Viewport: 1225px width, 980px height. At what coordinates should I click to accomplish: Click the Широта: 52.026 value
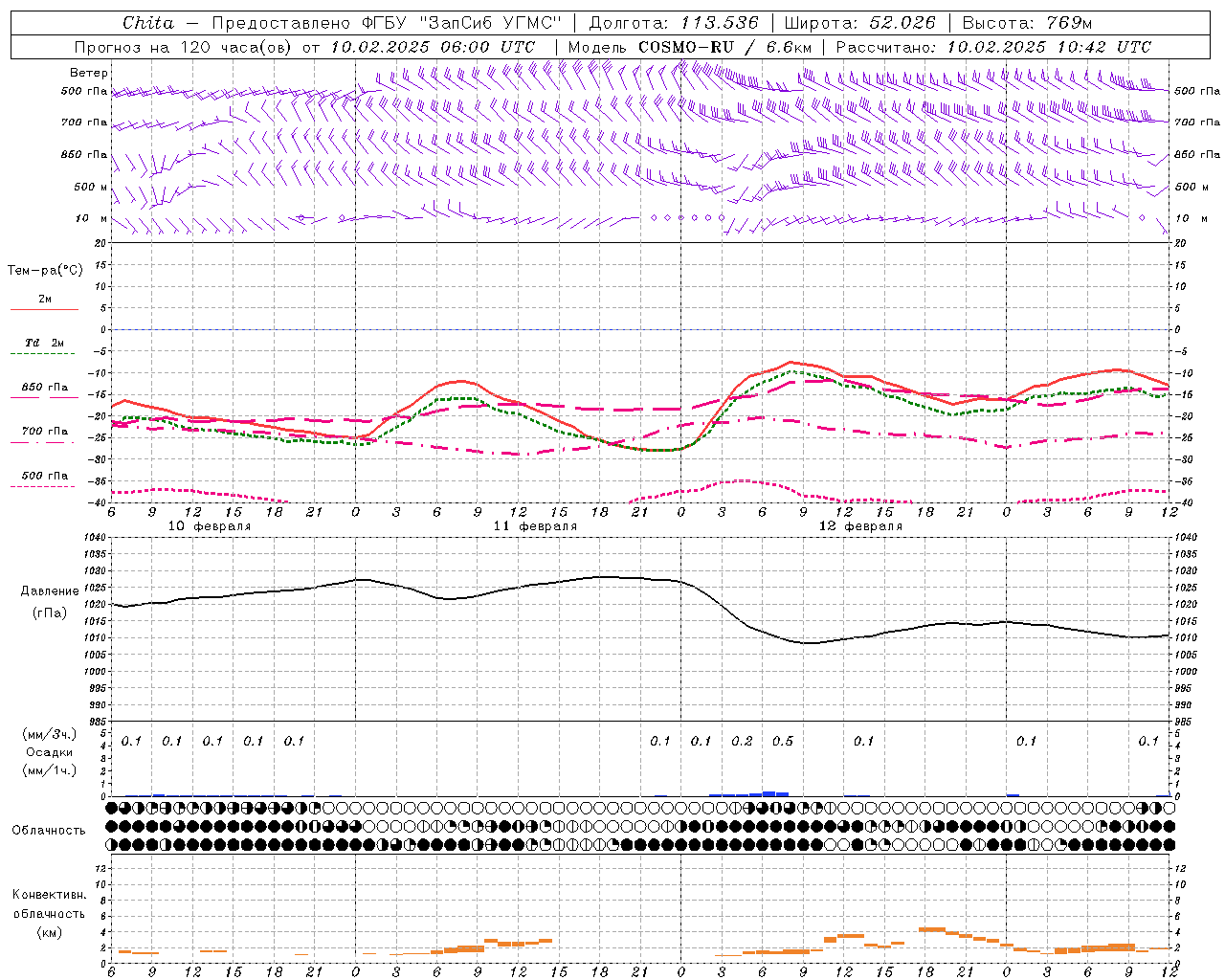click(x=859, y=23)
